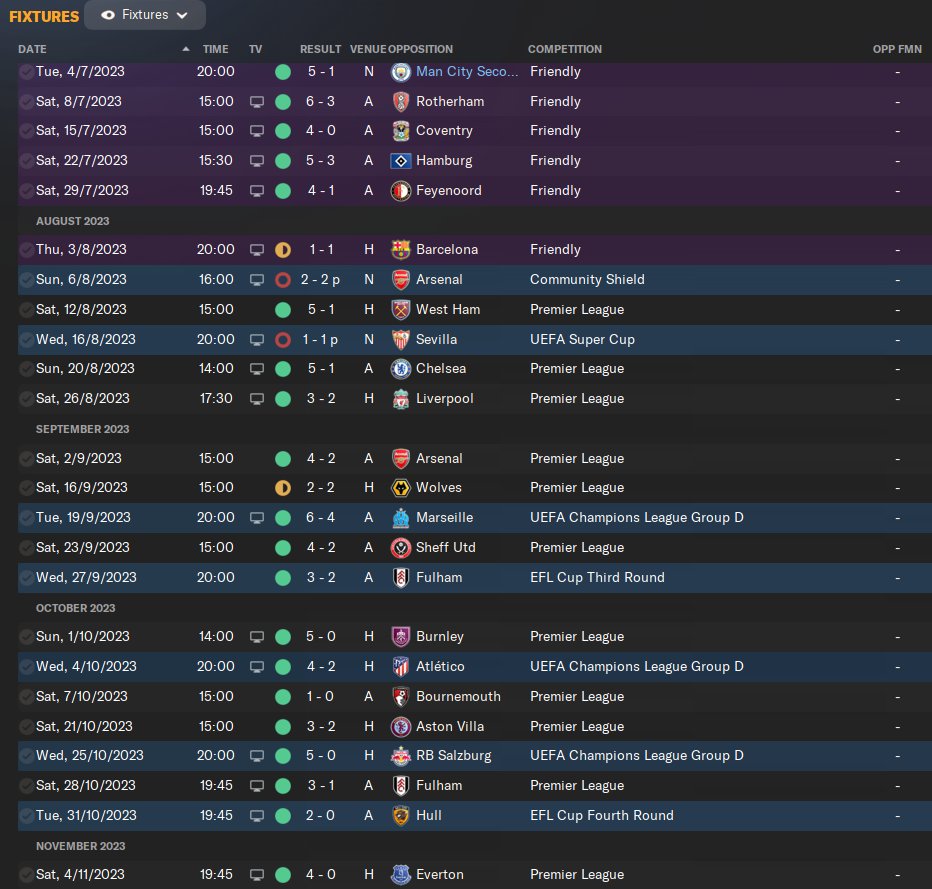This screenshot has width=932, height=889.
Task: Open the Burnley club badge
Action: (401, 636)
